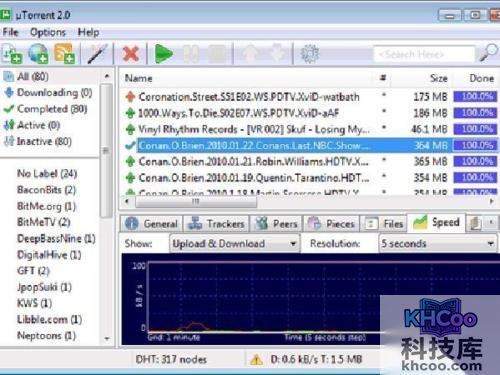Sort torrents by the Done column header

(476, 78)
